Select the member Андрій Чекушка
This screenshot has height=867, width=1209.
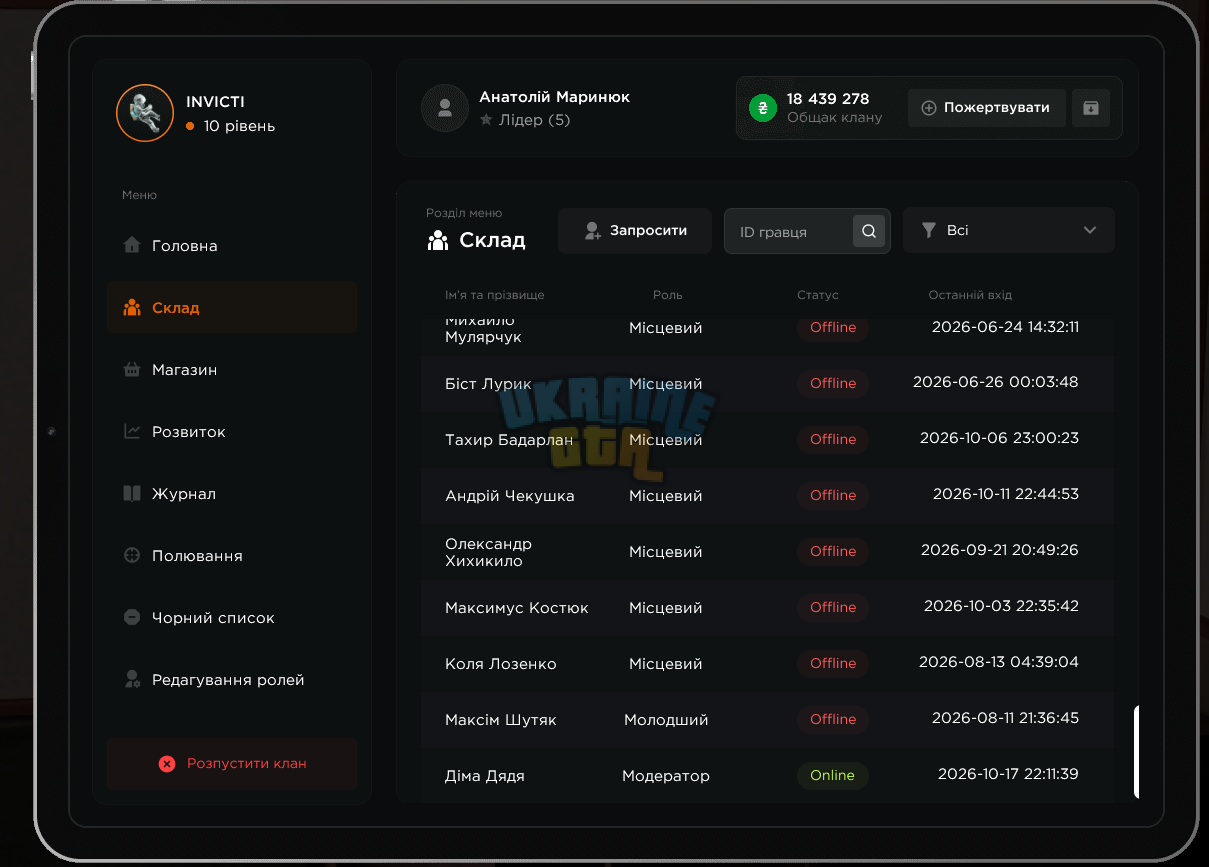(510, 496)
